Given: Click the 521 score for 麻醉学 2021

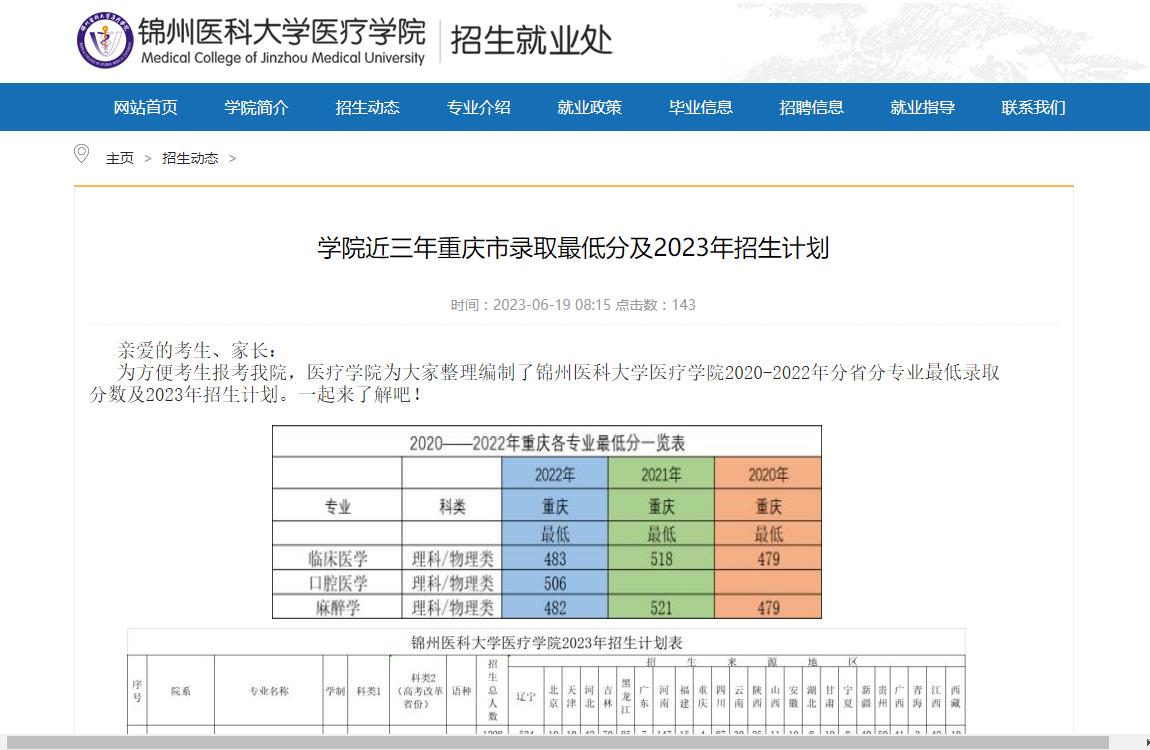Looking at the screenshot, I should (x=661, y=608).
